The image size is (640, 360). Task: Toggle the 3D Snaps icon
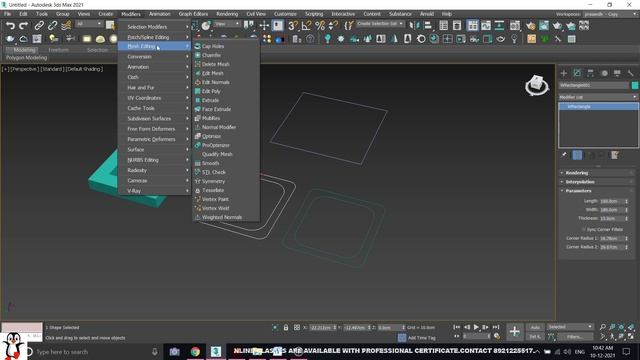293,26
